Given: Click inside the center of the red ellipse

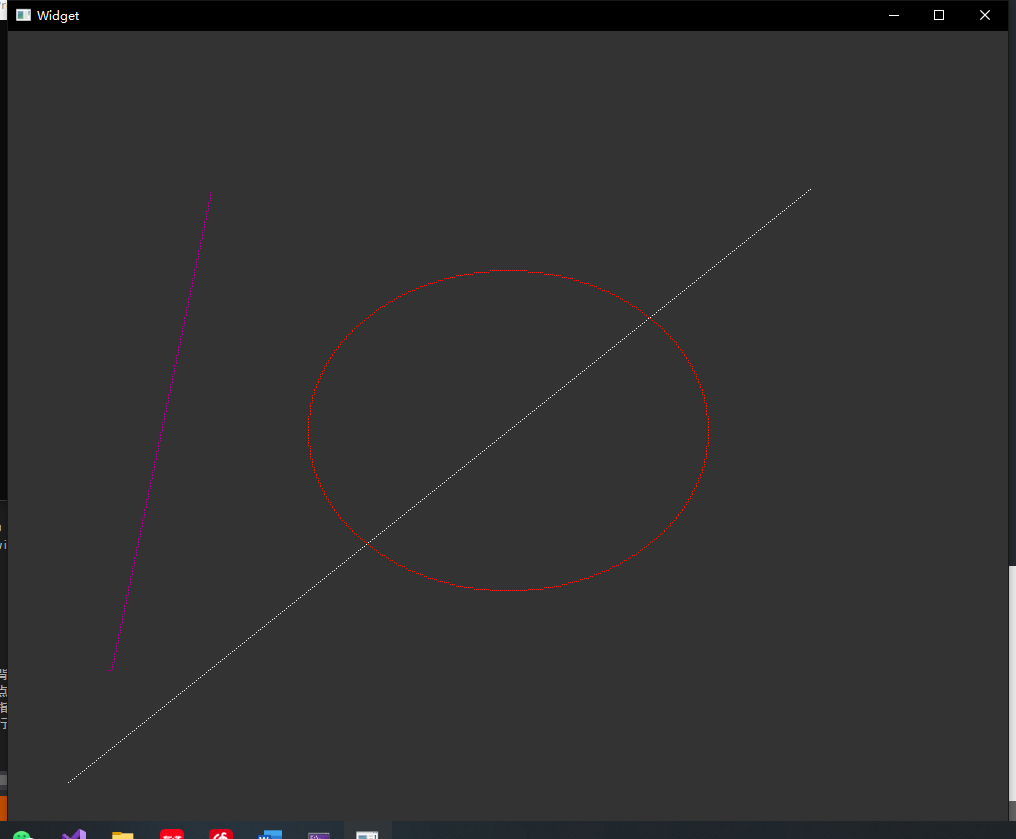Looking at the screenshot, I should point(508,430).
